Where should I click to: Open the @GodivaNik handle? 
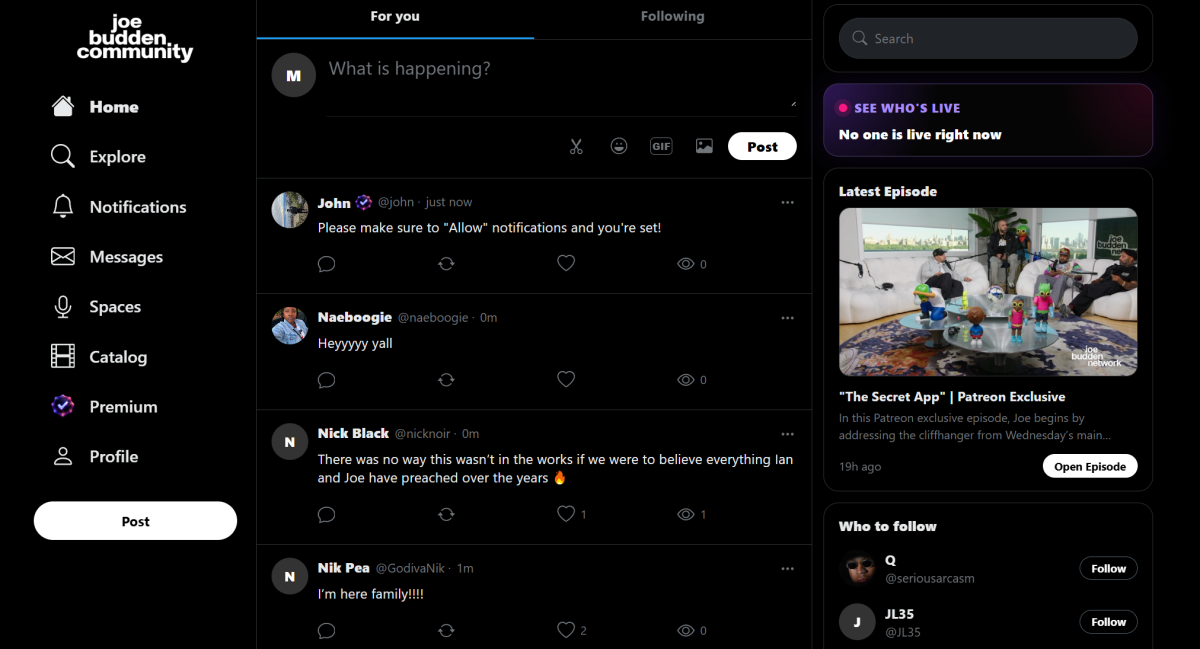point(410,568)
